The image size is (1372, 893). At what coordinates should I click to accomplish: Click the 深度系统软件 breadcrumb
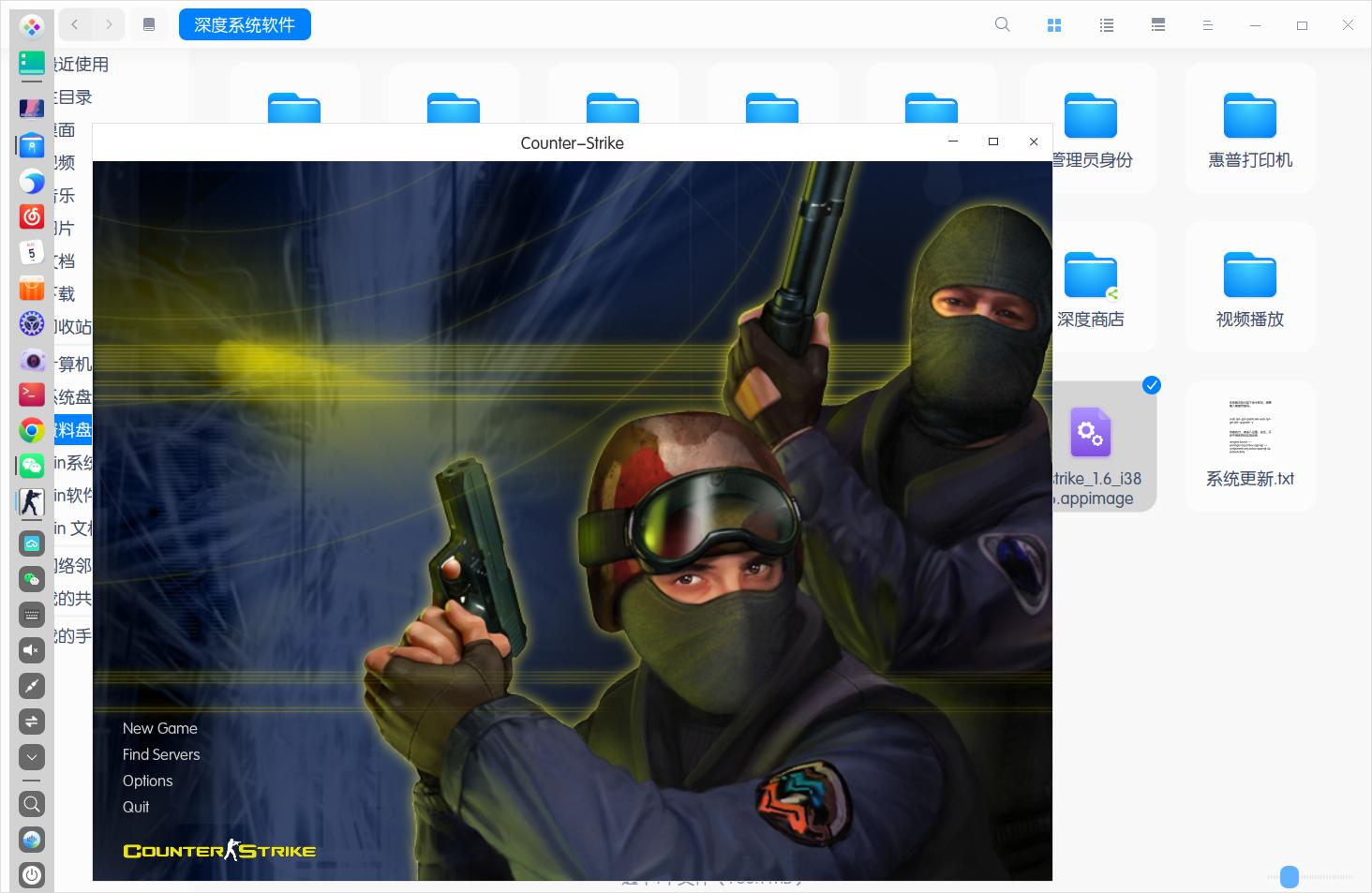245,25
